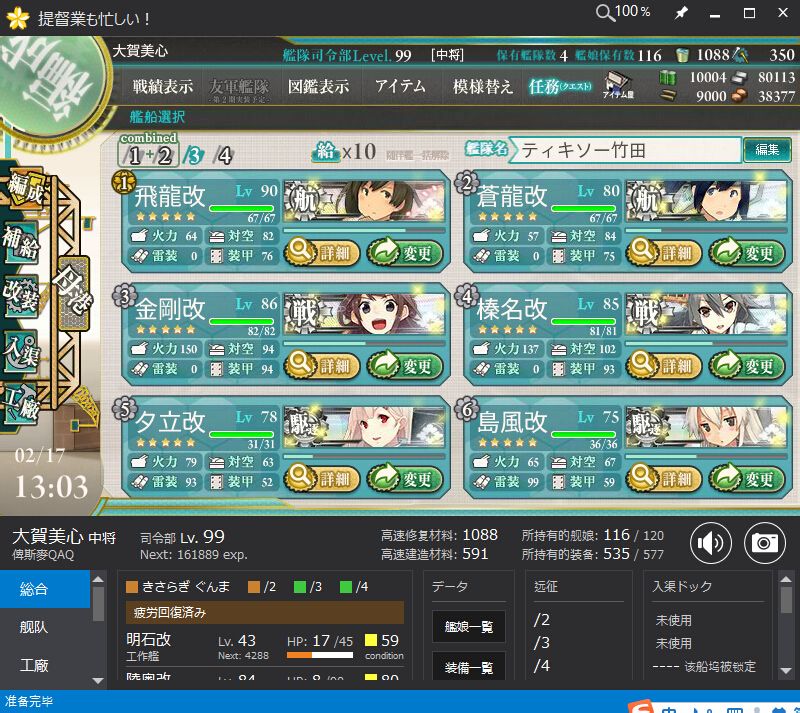Image resolution: width=800 pixels, height=713 pixels.
Task: Click the 飛龍改 ship portrait
Action: 364,201
